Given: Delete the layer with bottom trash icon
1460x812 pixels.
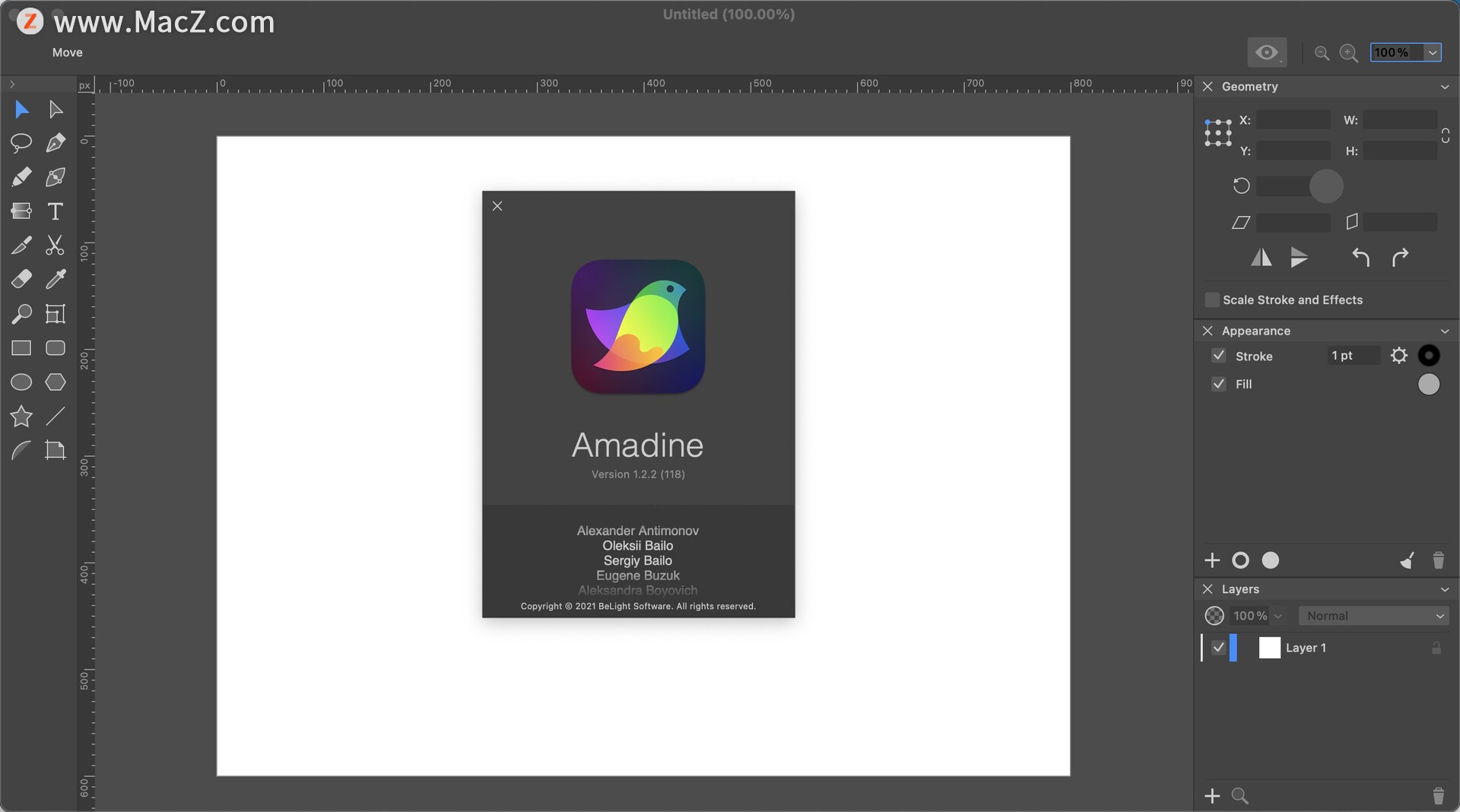Looking at the screenshot, I should pos(1438,796).
